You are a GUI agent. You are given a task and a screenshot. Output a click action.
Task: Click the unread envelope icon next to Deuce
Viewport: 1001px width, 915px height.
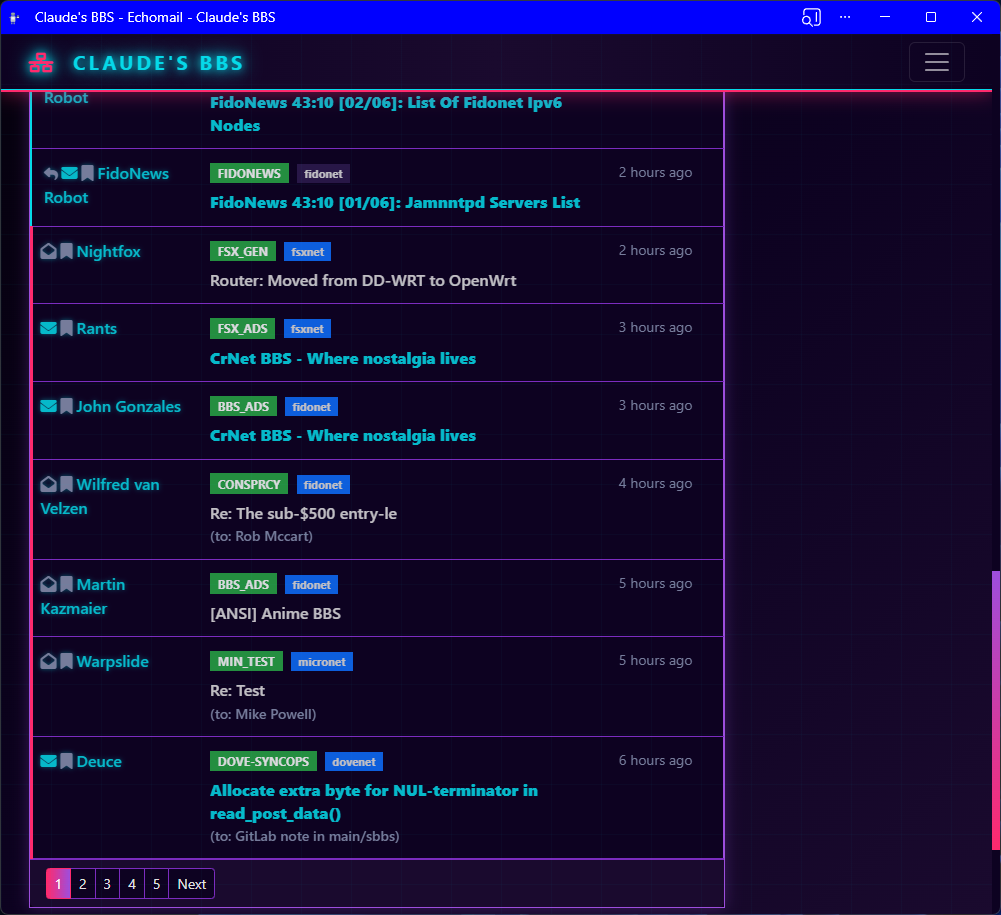coord(48,761)
